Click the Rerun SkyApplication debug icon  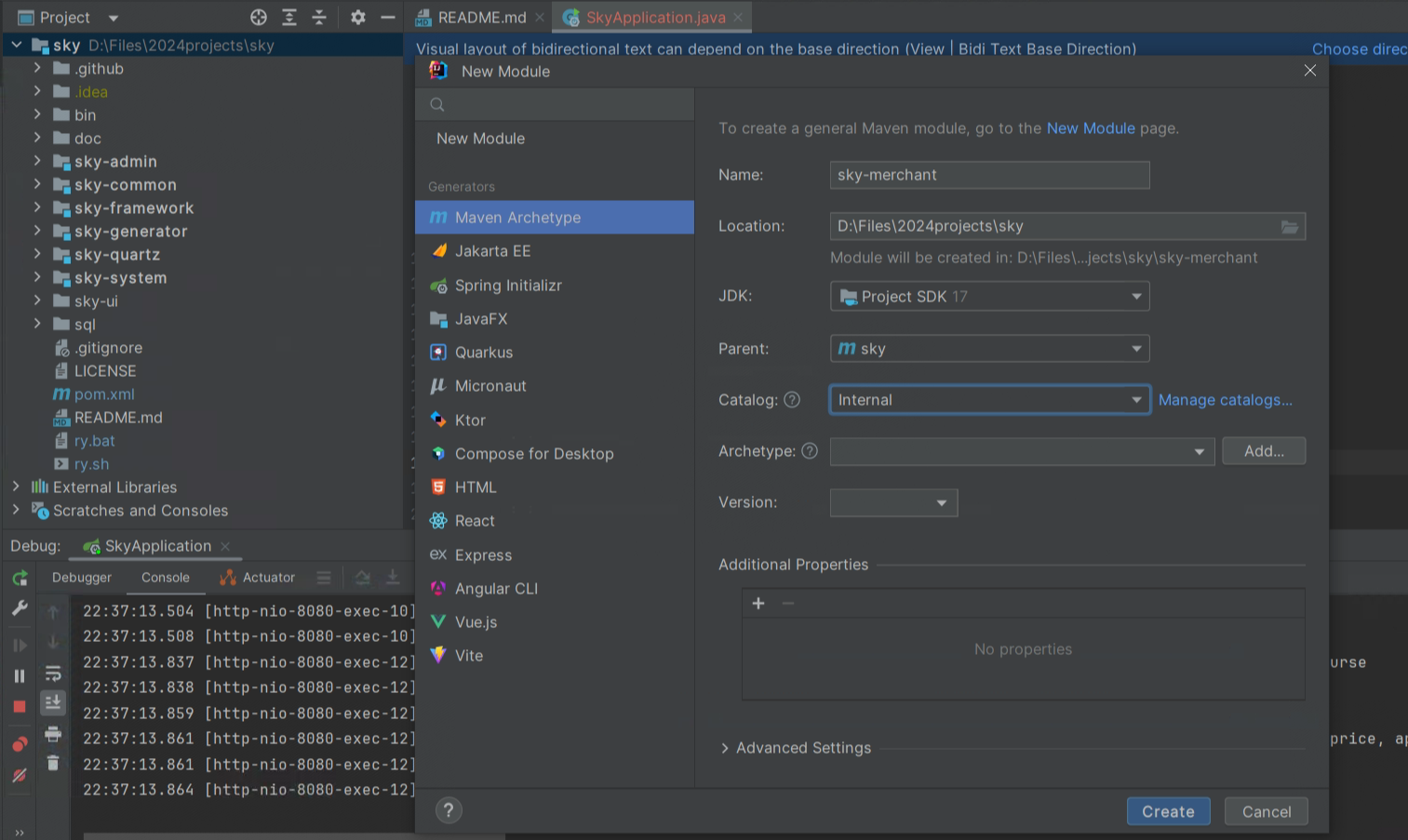(x=20, y=579)
